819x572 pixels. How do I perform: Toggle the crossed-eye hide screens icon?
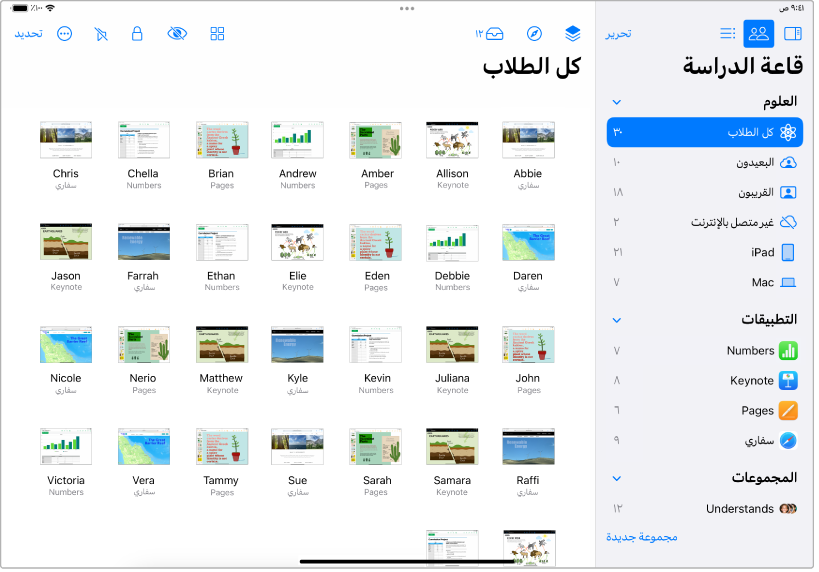coord(177,34)
